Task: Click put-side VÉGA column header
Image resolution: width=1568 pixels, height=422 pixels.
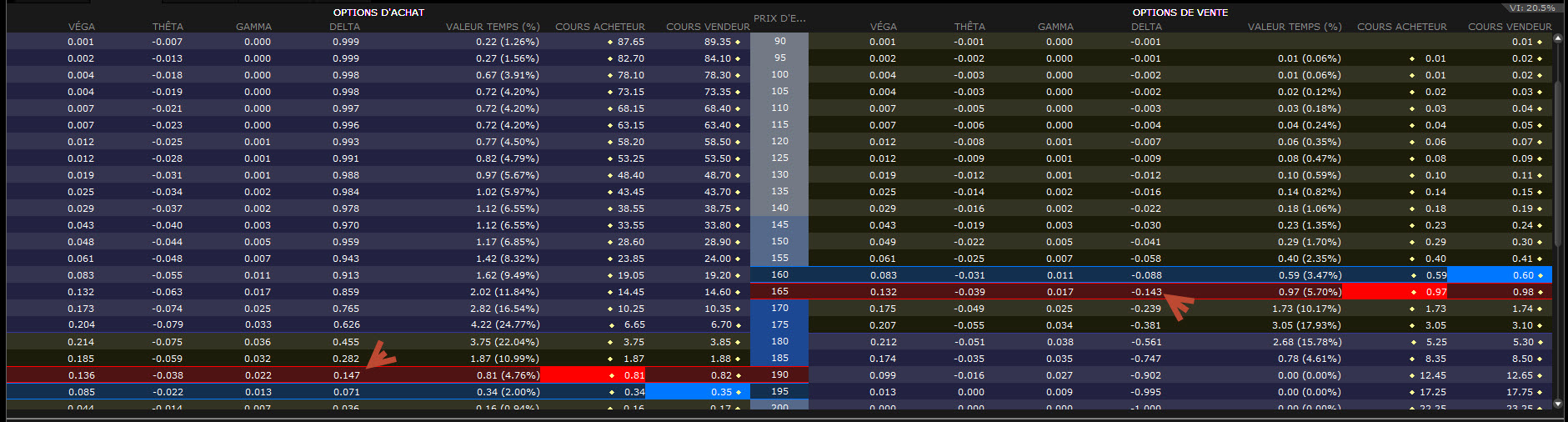Action: click(884, 27)
